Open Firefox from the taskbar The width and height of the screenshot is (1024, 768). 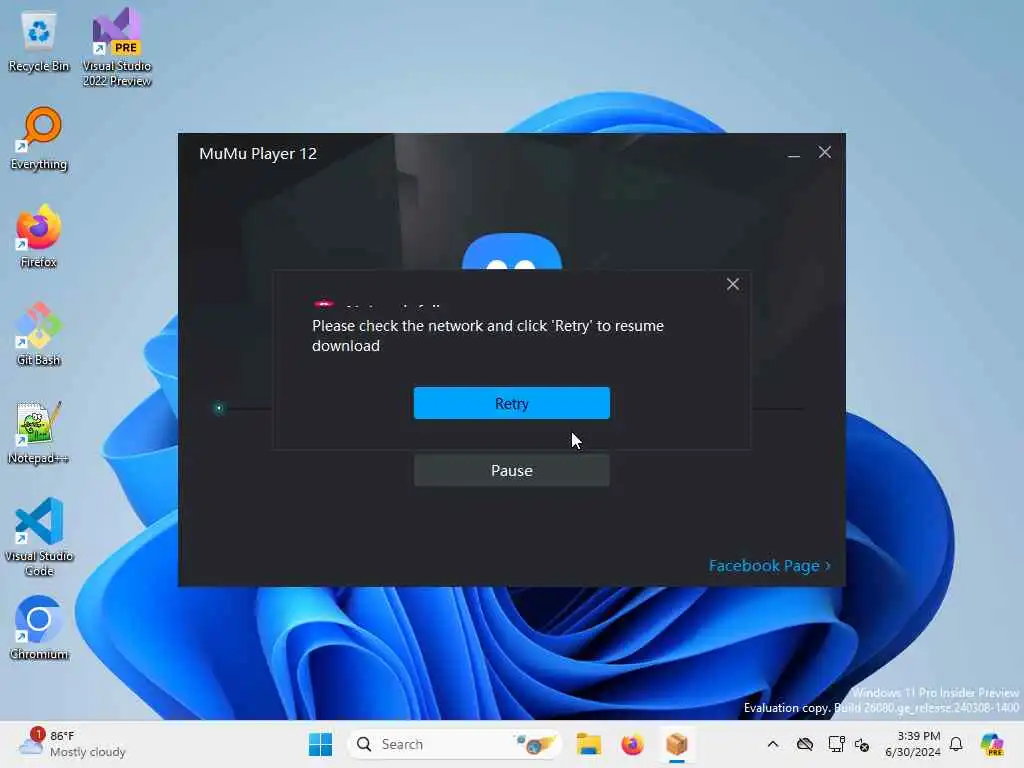click(632, 744)
